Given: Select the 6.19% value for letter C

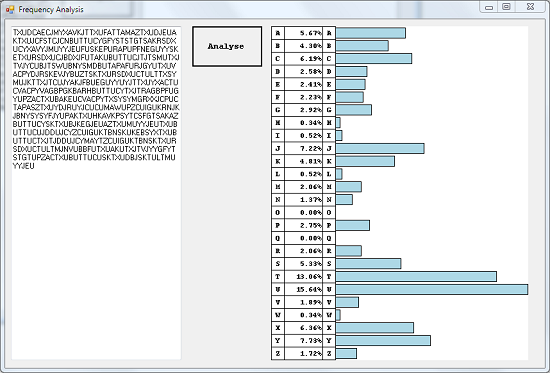Looking at the screenshot, I should pyautogui.click(x=303, y=59).
